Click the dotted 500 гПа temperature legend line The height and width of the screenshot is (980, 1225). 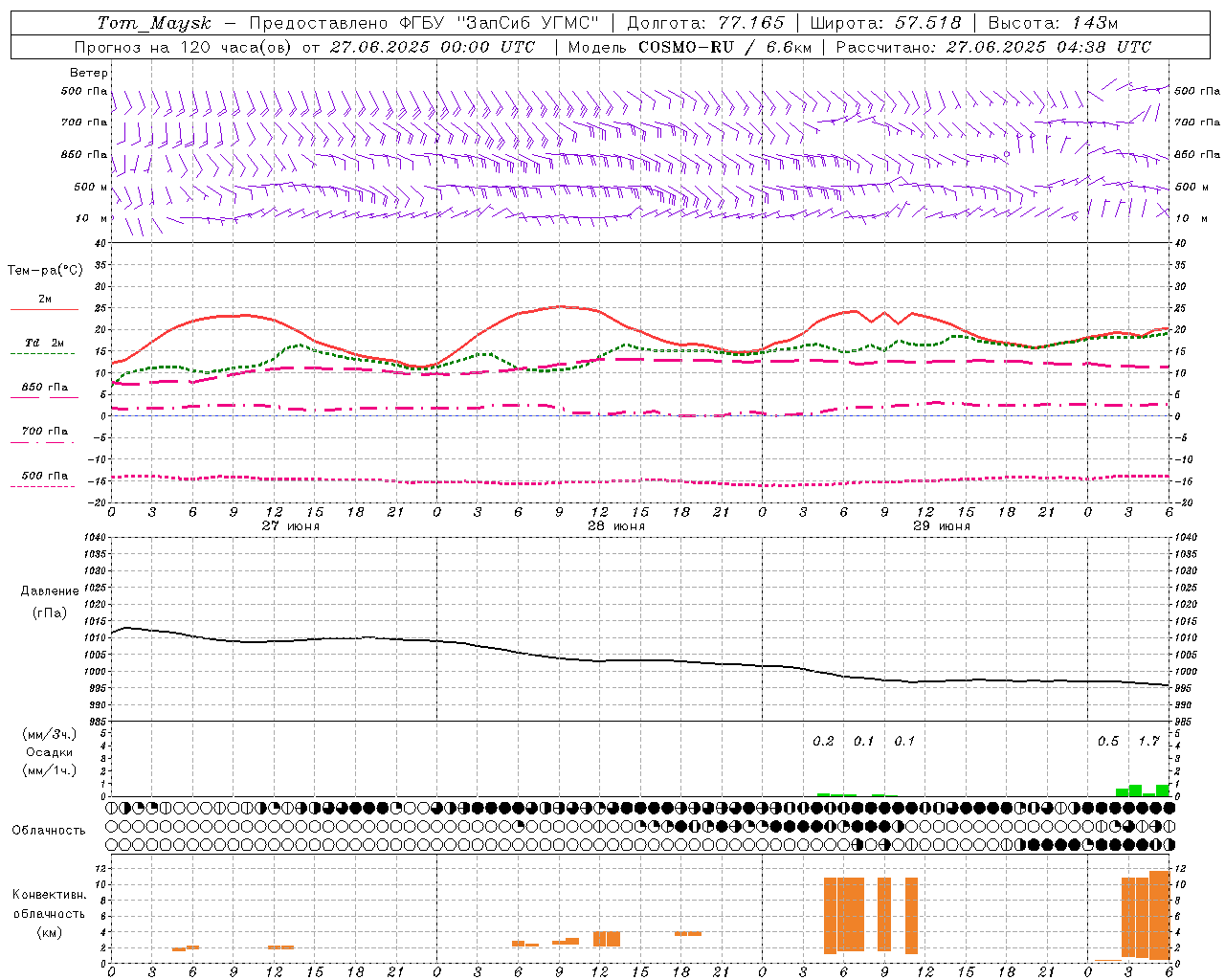(42, 486)
